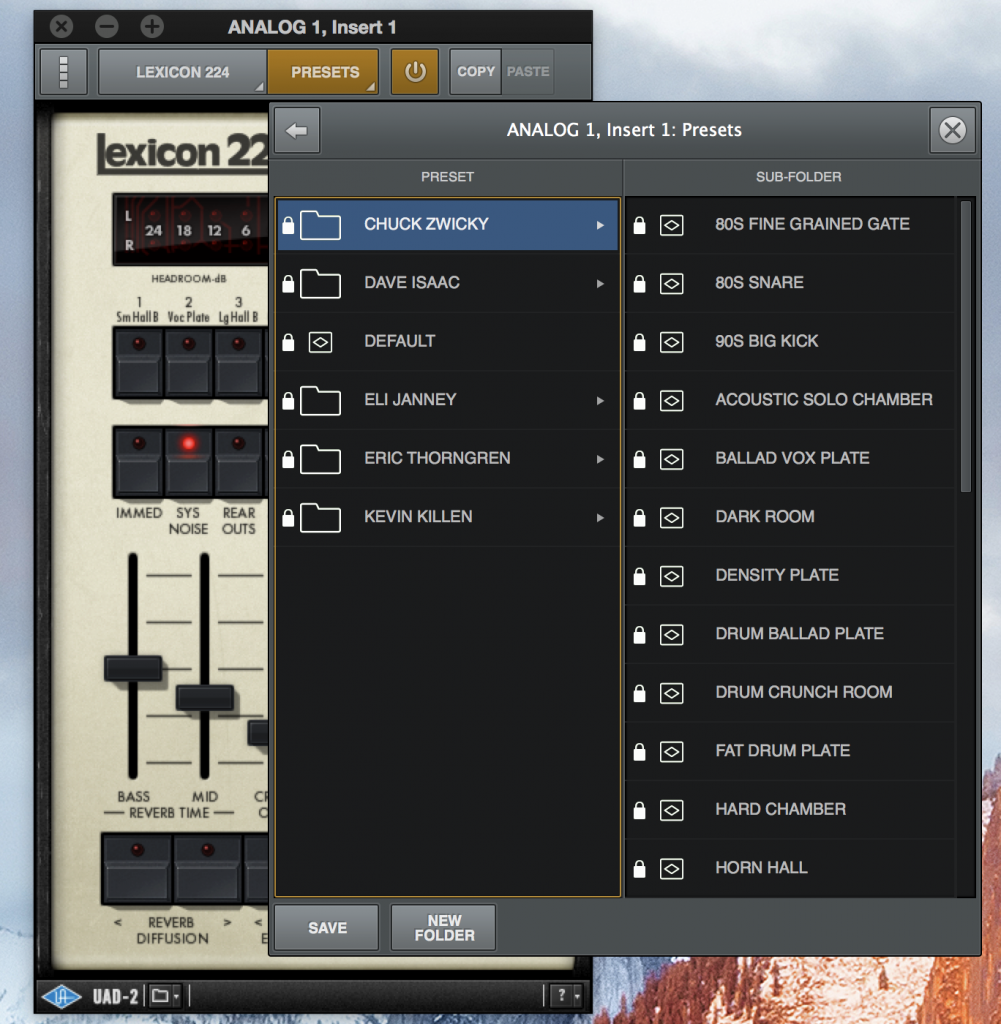Click the NEW FOLDER button
This screenshot has width=1001, height=1024.
(x=443, y=927)
